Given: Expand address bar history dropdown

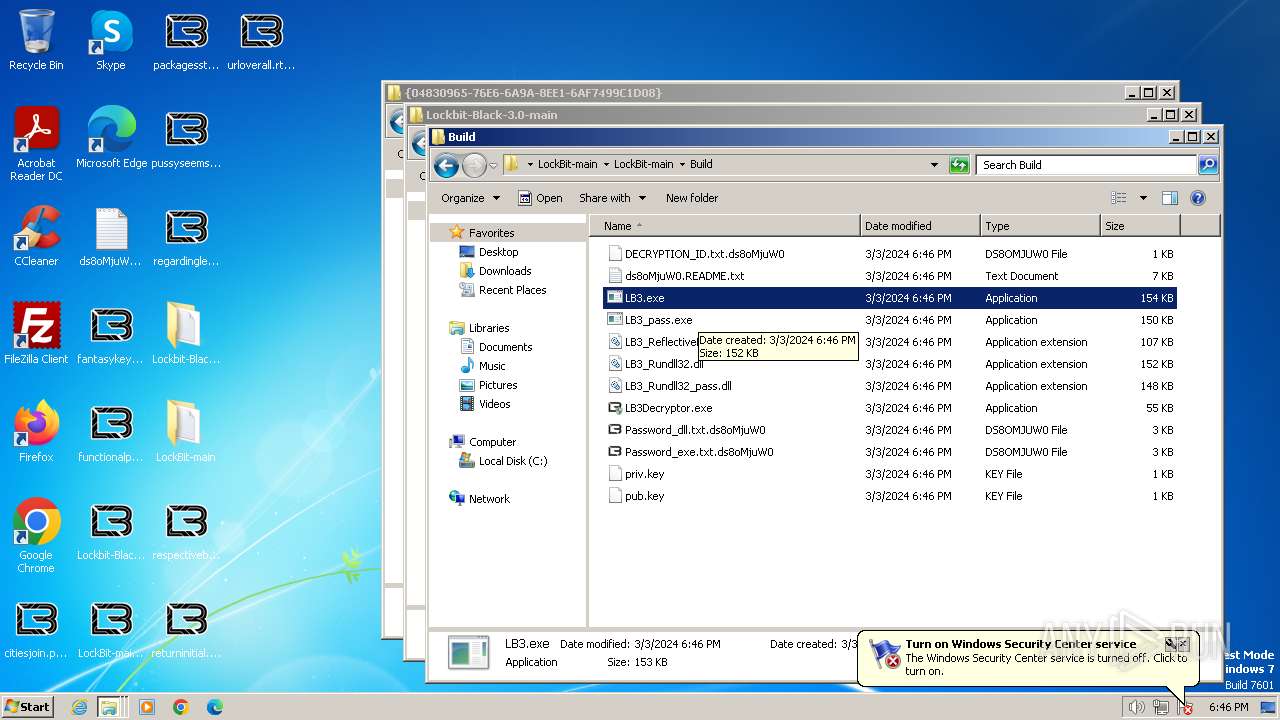Looking at the screenshot, I should click(935, 165).
